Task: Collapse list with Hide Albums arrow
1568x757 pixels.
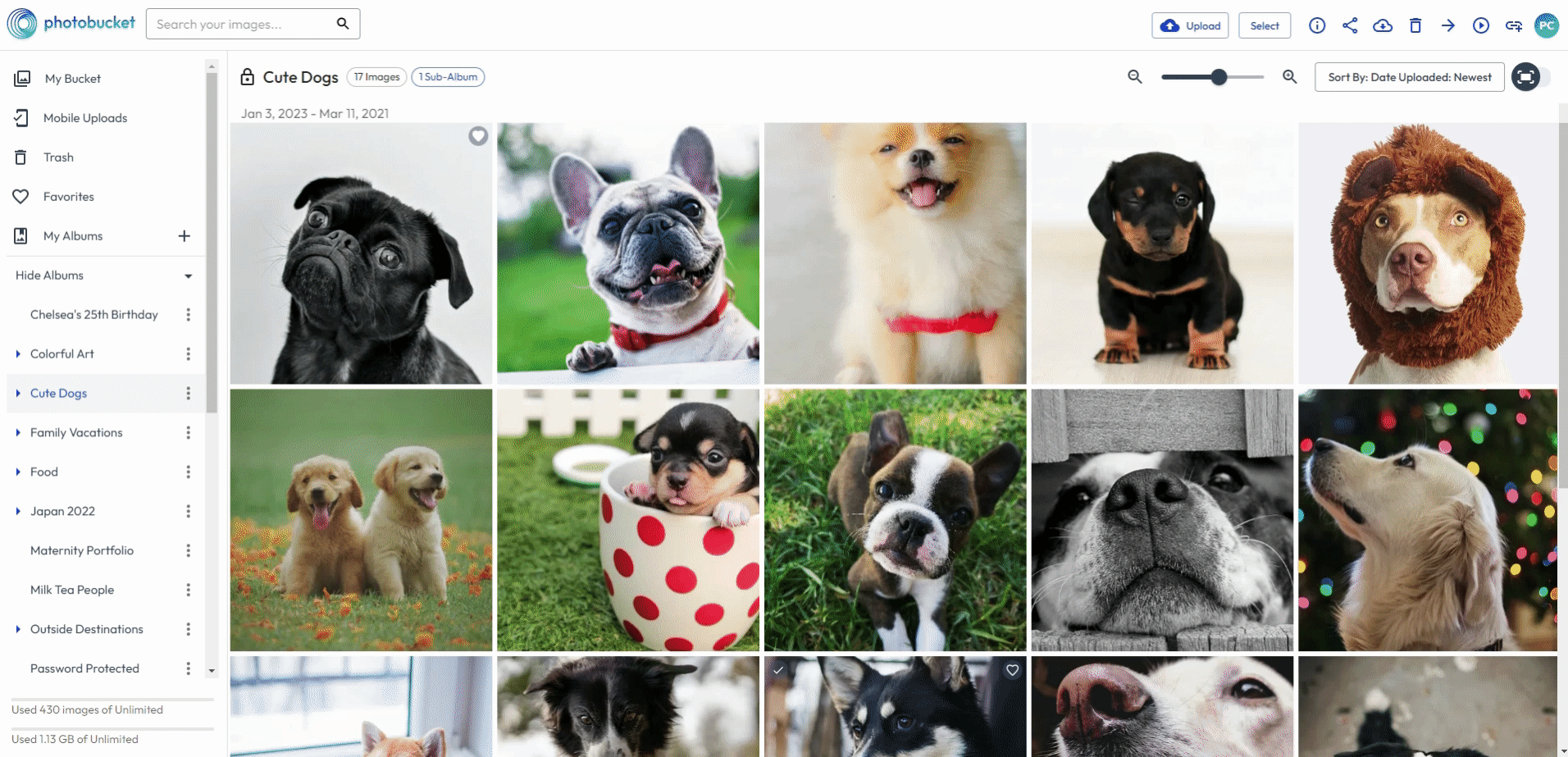Action: 189,276
